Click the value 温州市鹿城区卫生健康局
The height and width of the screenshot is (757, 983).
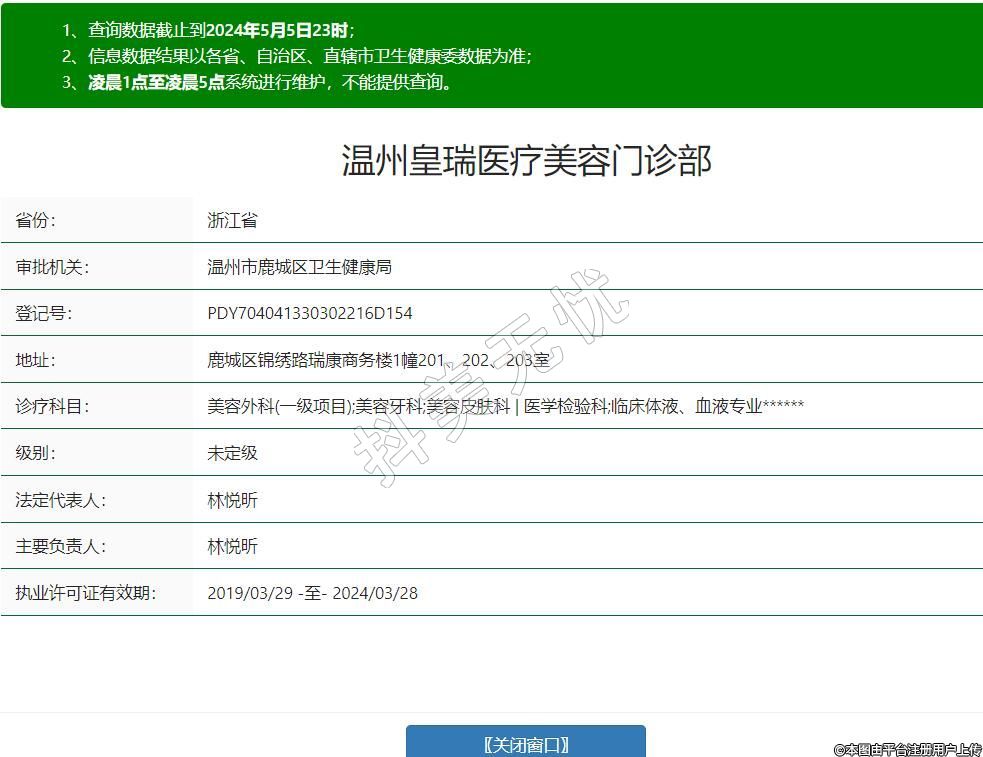[x=299, y=267]
